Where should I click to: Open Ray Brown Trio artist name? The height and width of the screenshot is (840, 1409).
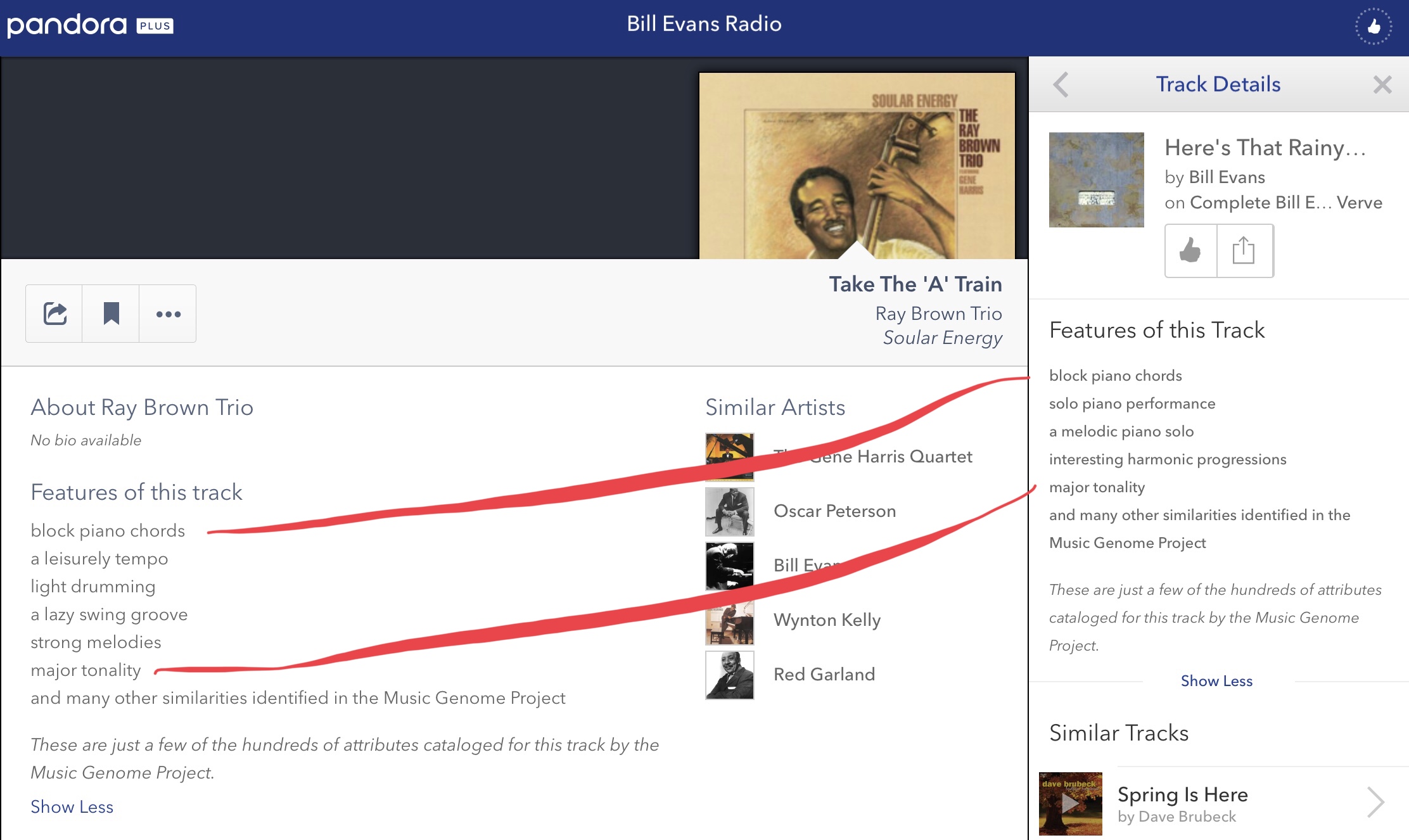click(x=938, y=314)
